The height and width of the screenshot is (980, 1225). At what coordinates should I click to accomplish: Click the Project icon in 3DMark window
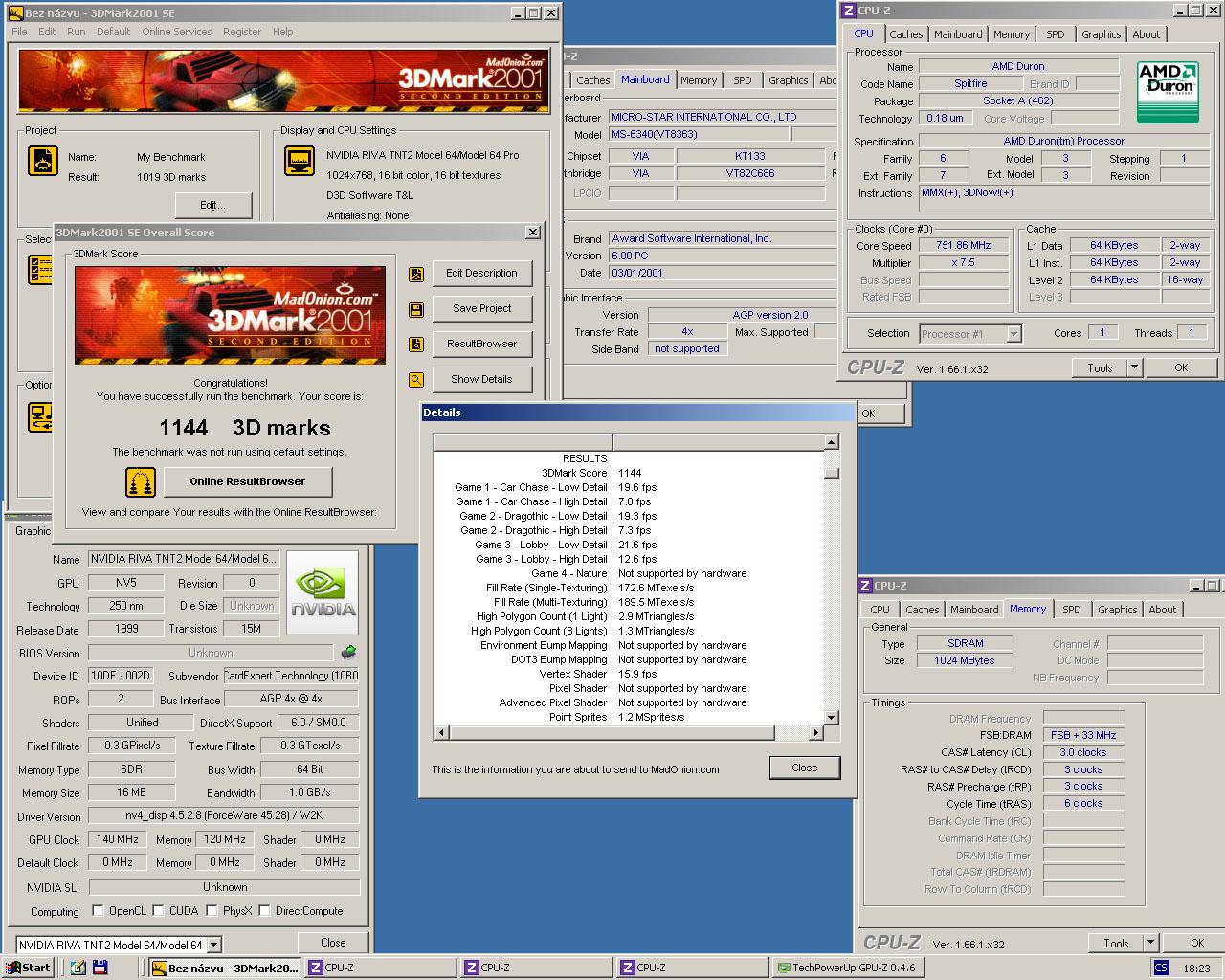point(42,161)
